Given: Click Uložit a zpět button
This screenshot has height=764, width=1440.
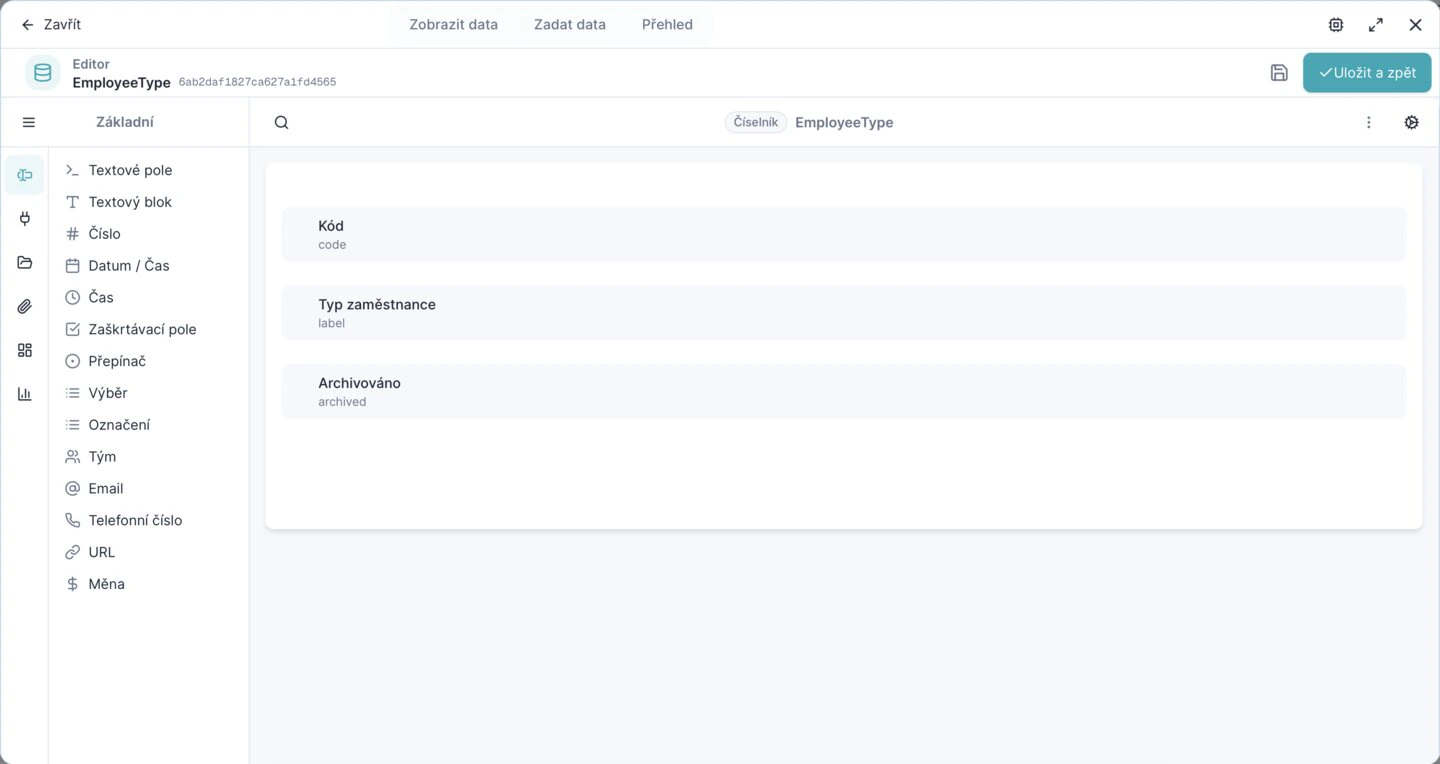Looking at the screenshot, I should [x=1367, y=72].
